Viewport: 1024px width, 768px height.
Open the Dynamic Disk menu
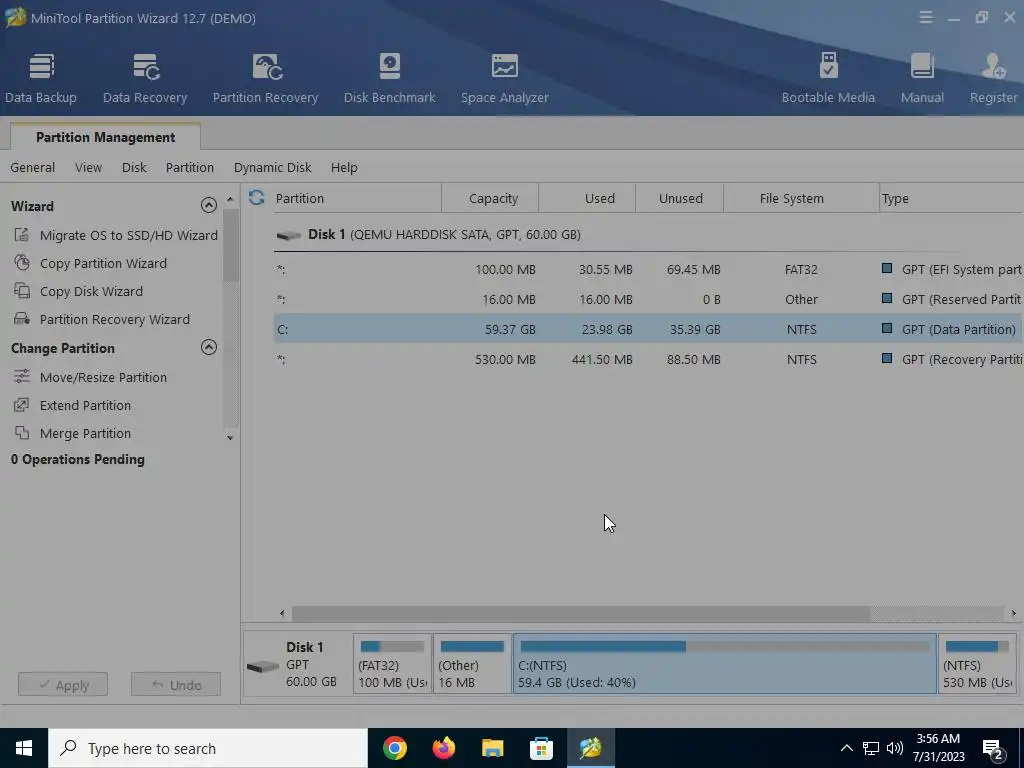pos(272,168)
